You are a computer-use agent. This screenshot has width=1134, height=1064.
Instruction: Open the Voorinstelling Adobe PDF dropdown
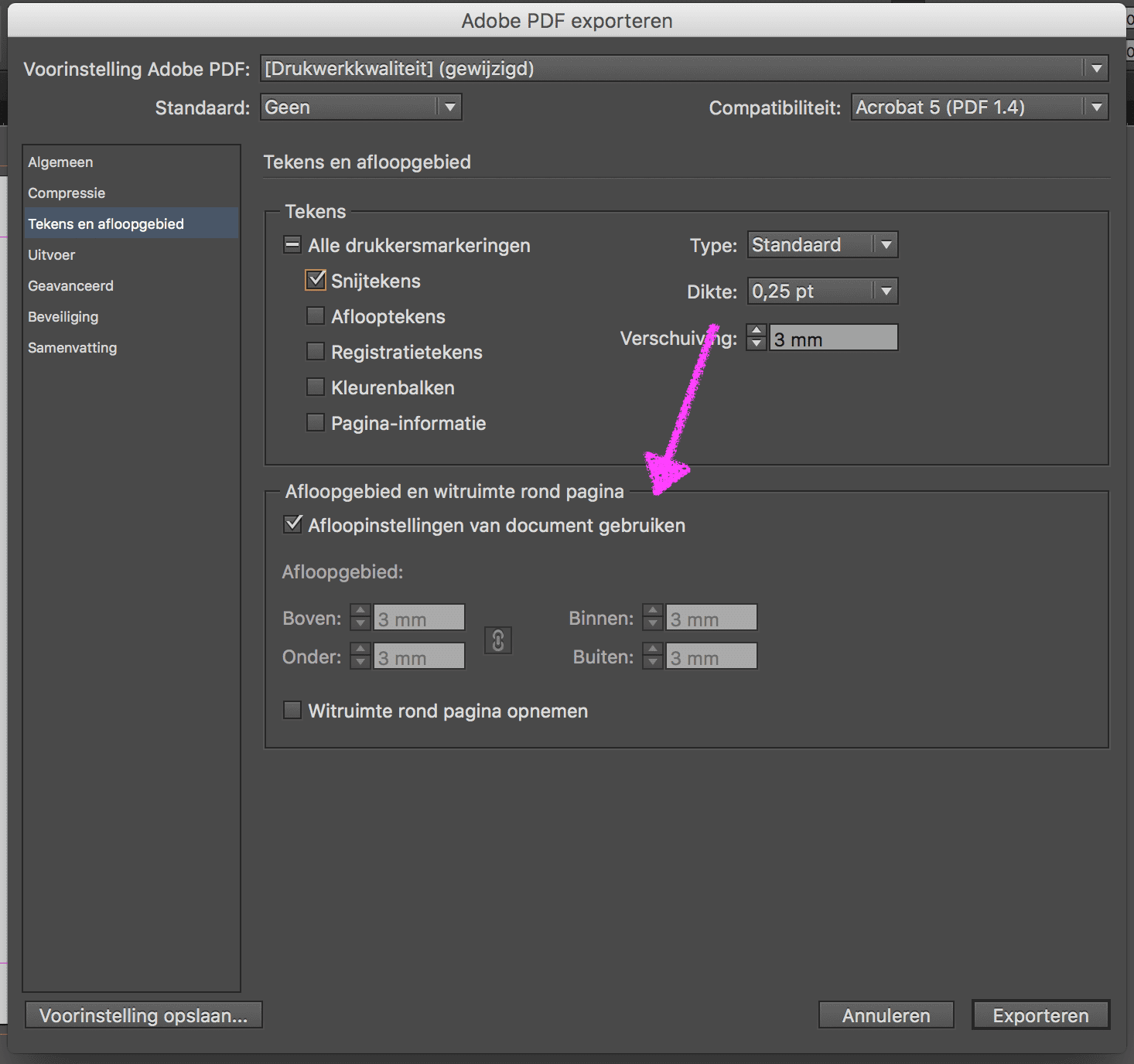coord(685,69)
